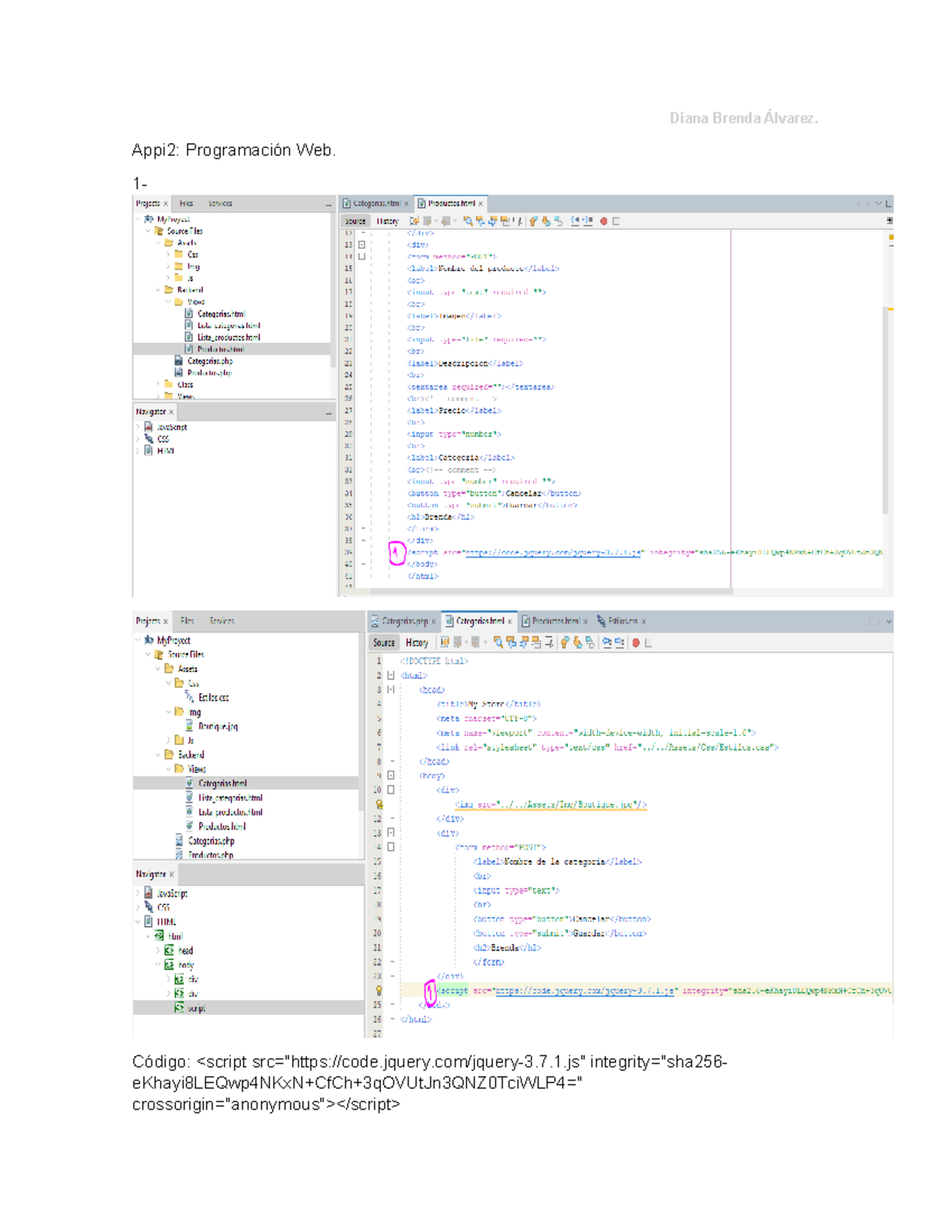Expand the head node in the Navigator tree
This screenshot has height=1232, width=952.
coord(158,950)
